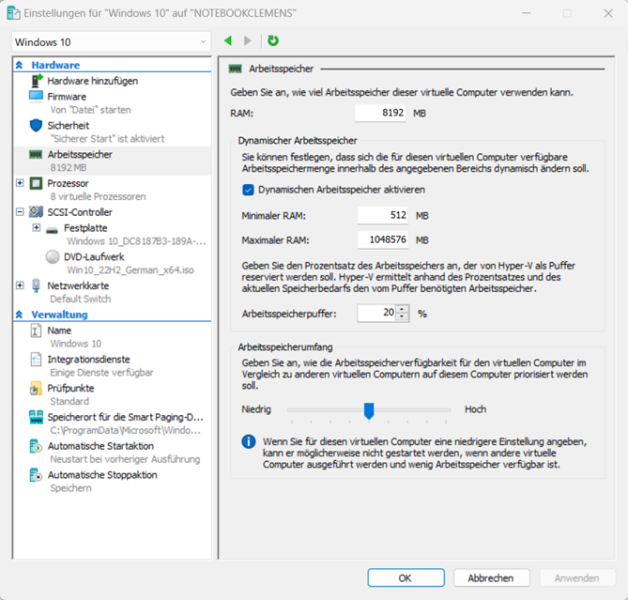Screen dimensions: 628x600
Task: Expand the Festplatte tree node
Action: (36, 228)
